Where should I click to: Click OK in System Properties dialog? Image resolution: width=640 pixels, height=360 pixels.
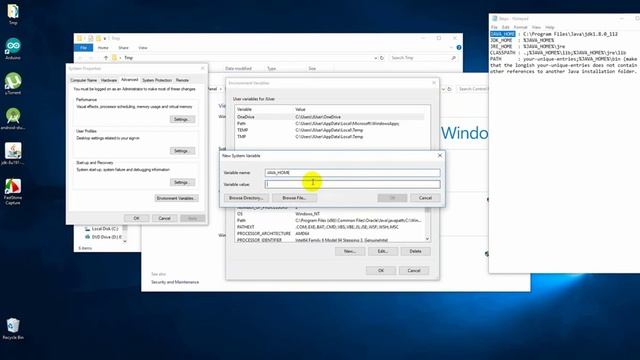click(136, 218)
